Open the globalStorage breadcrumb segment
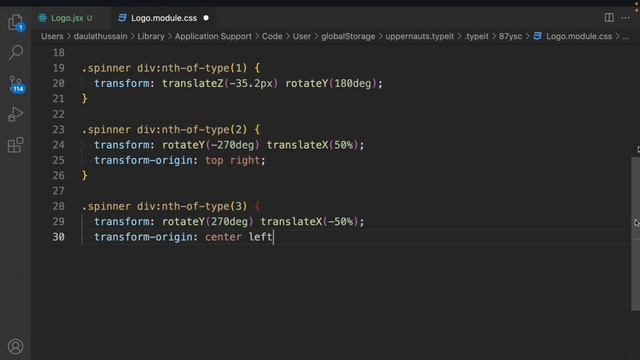Image resolution: width=640 pixels, height=360 pixels. coord(348,36)
